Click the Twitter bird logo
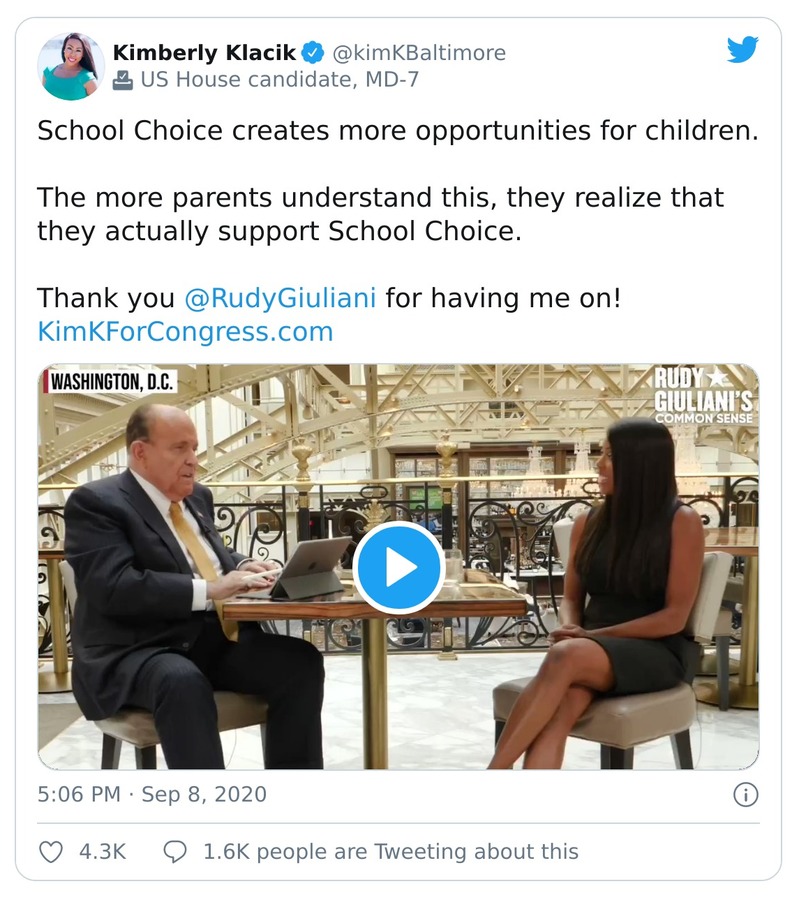 click(742, 49)
